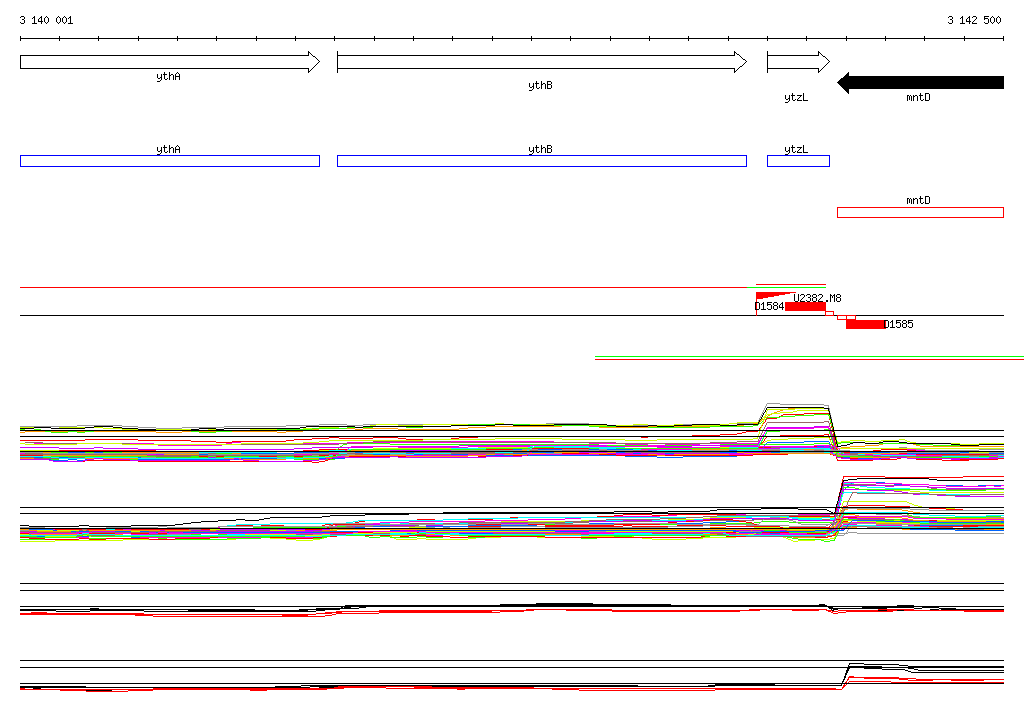Screen dimensions: 1024x714
Task: Click the U2382.M8 label
Action: coord(817,298)
